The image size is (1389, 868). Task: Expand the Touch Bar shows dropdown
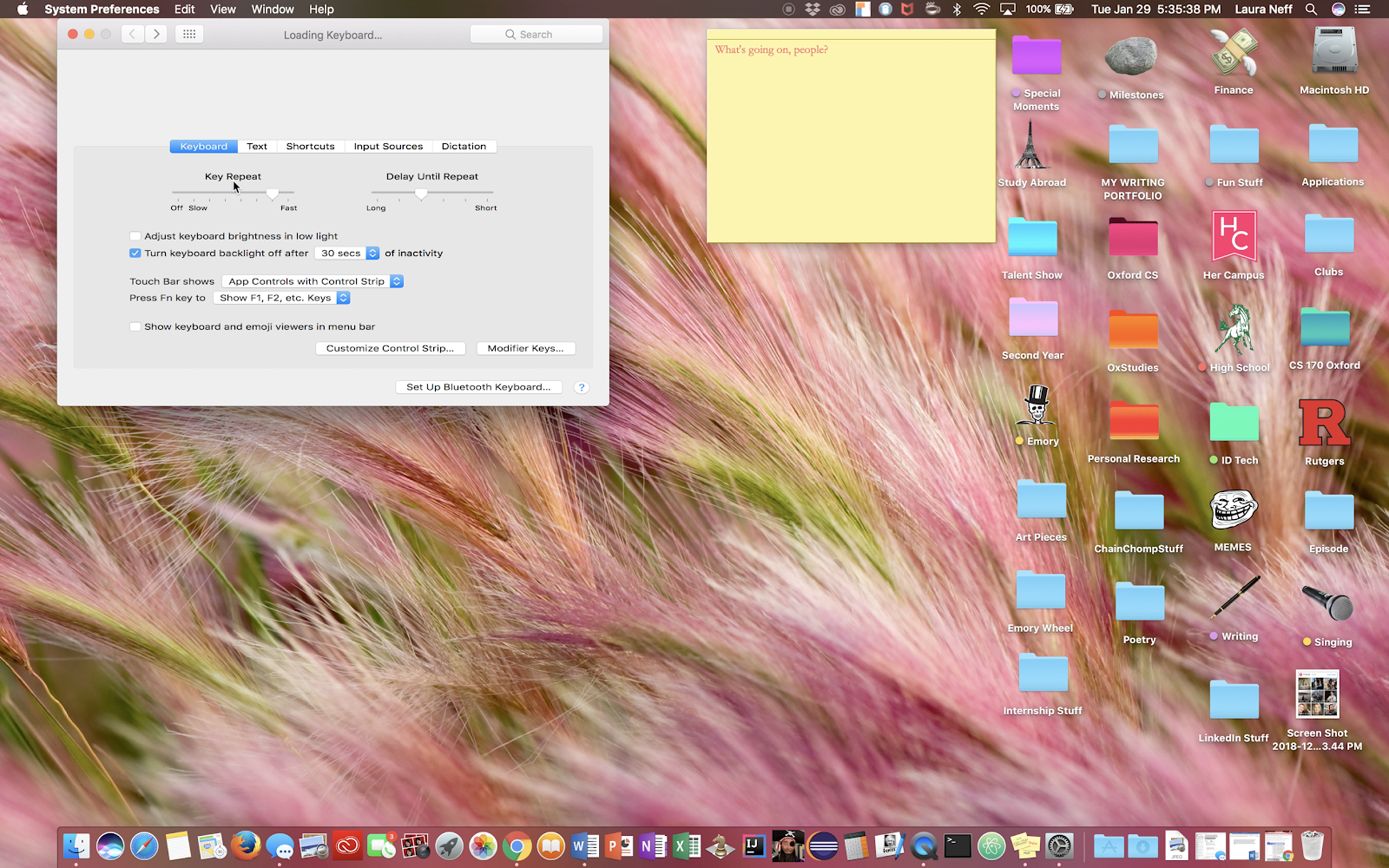click(x=313, y=281)
